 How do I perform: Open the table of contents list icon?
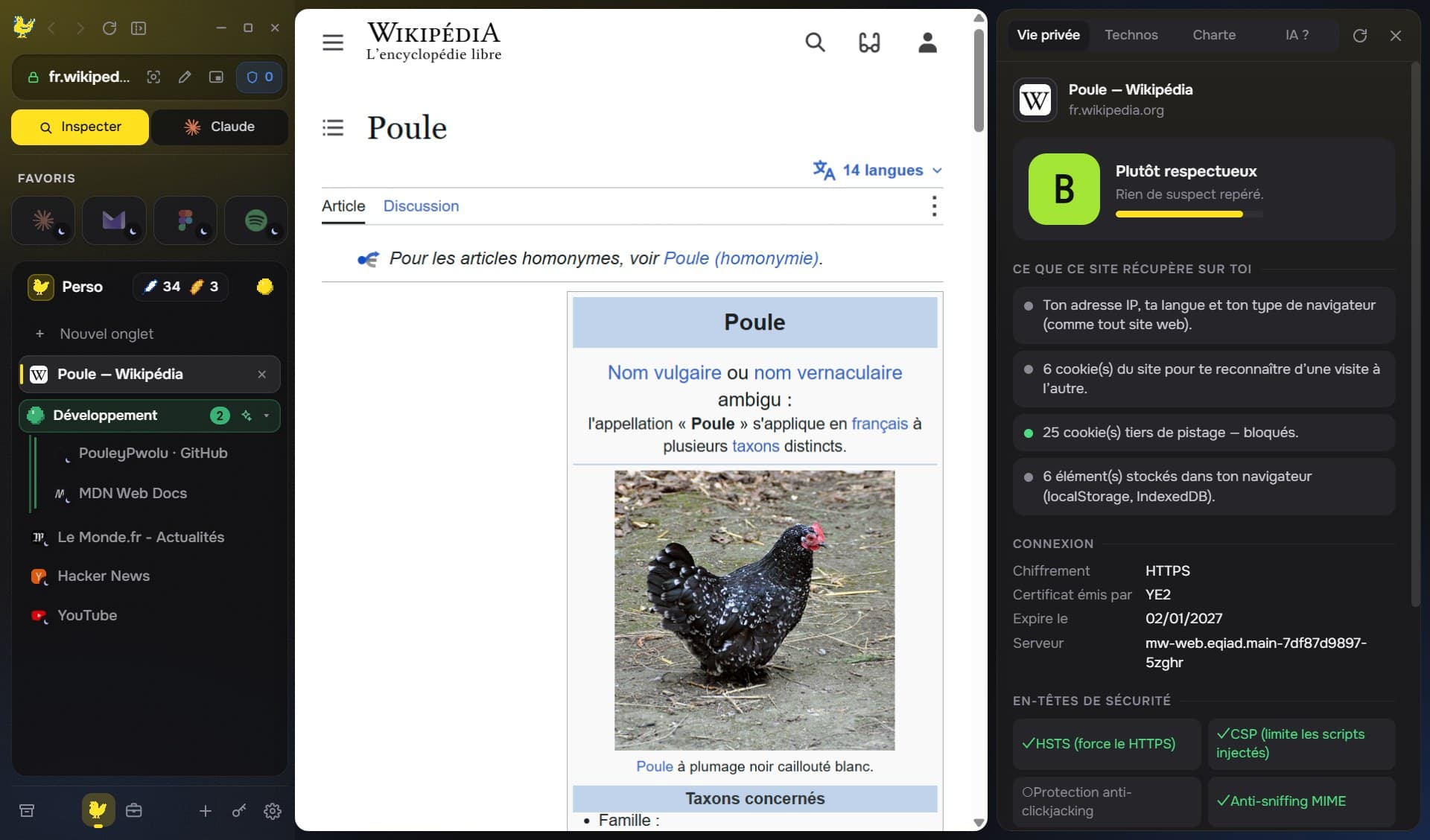(x=333, y=127)
